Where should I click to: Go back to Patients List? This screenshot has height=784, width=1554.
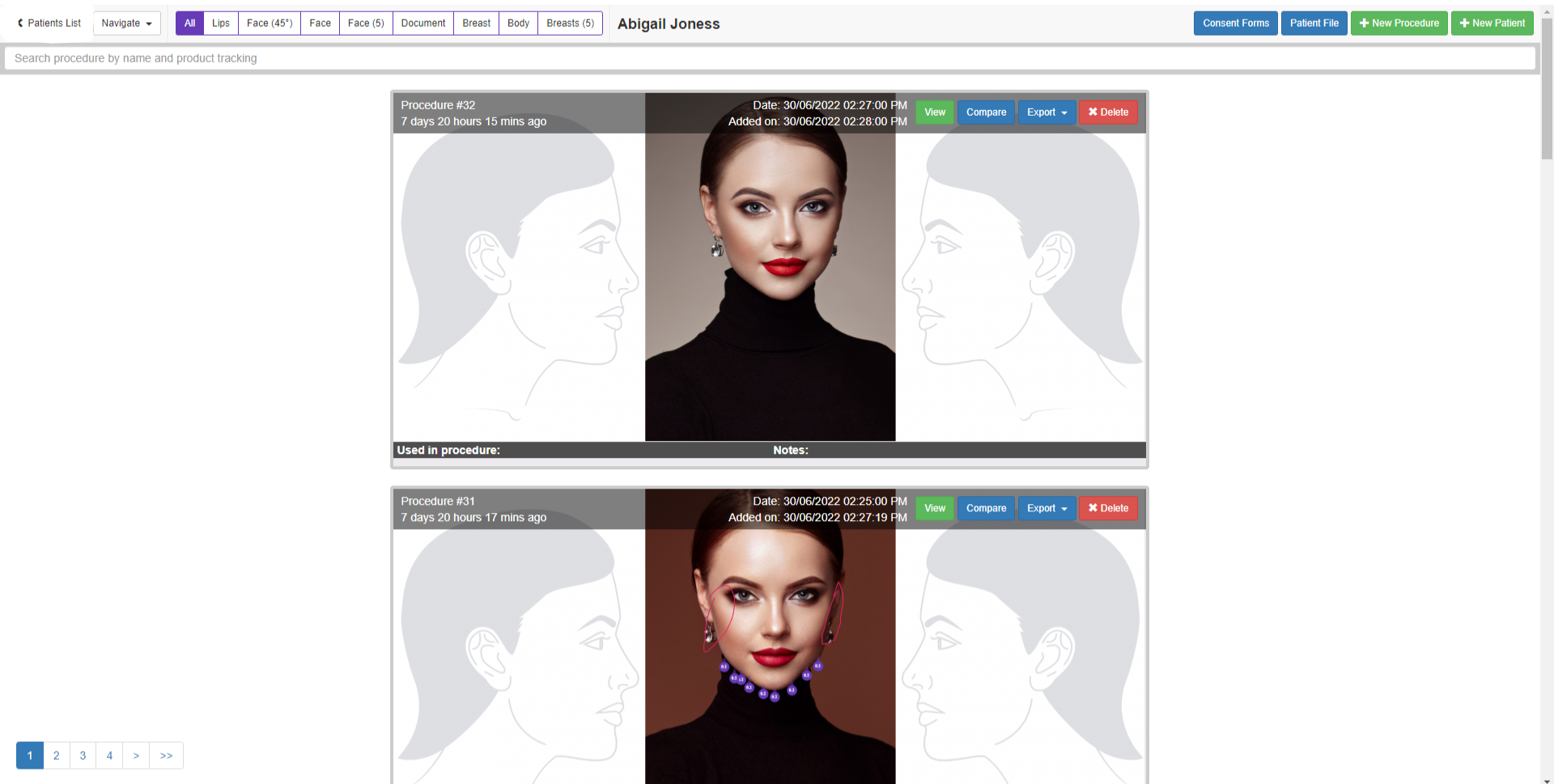(49, 23)
